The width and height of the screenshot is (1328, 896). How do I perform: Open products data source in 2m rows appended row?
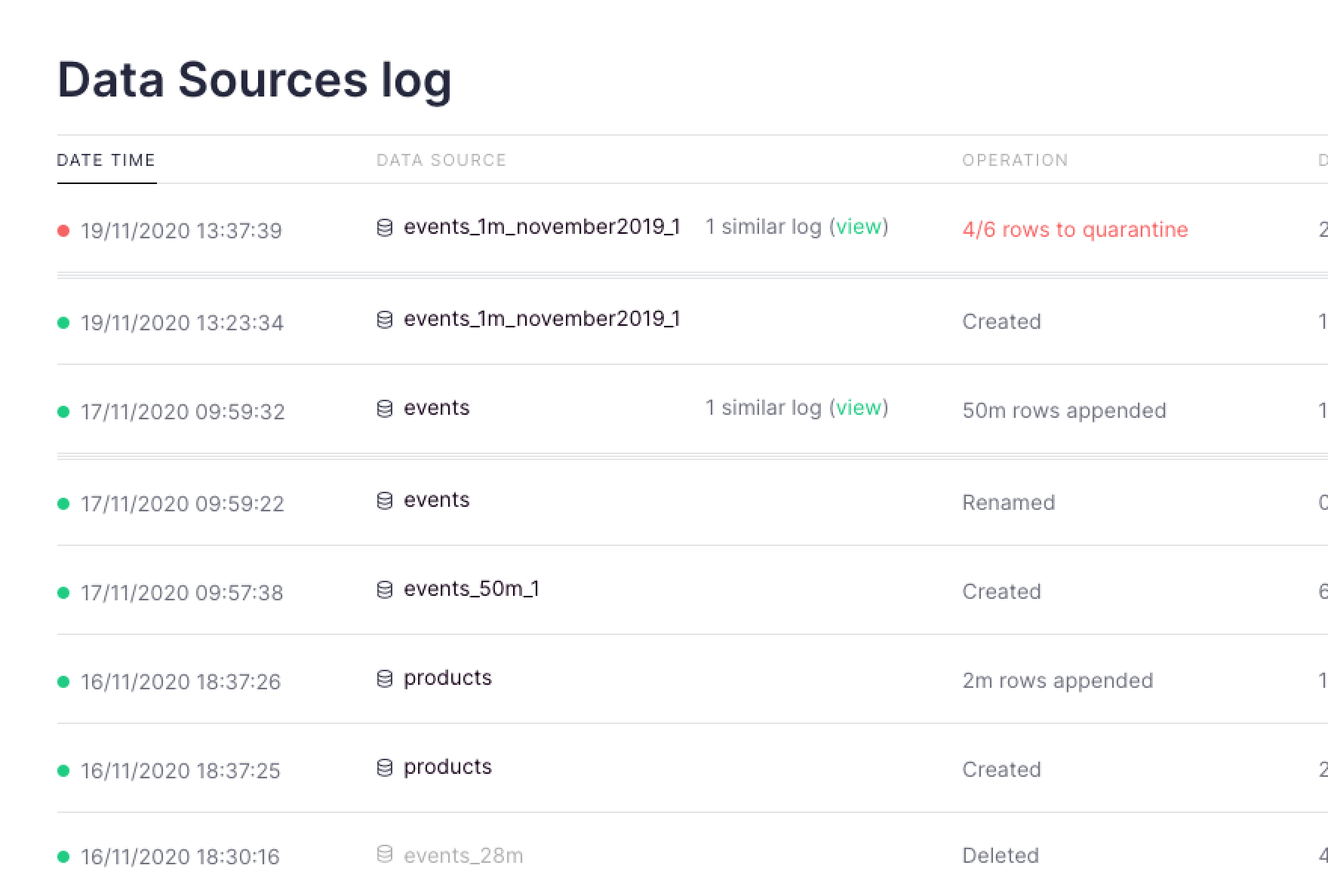447,679
